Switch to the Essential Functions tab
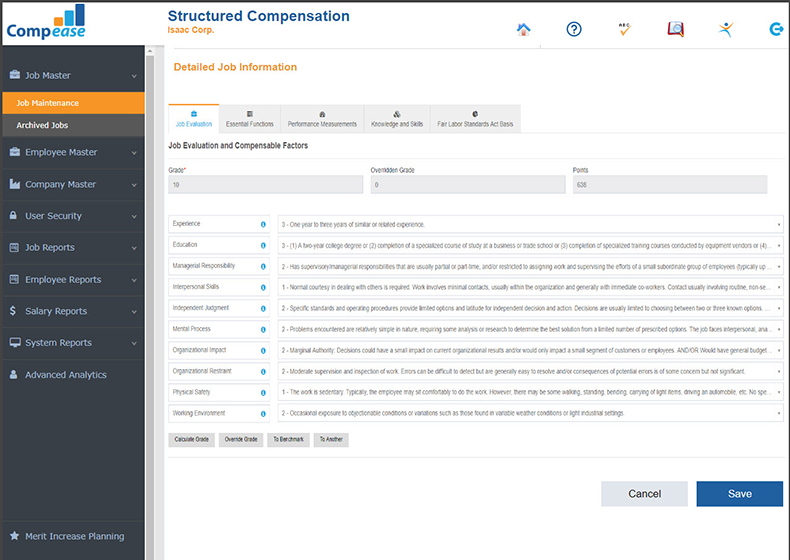Screen dimensions: 790x560 pyautogui.click(x=249, y=119)
